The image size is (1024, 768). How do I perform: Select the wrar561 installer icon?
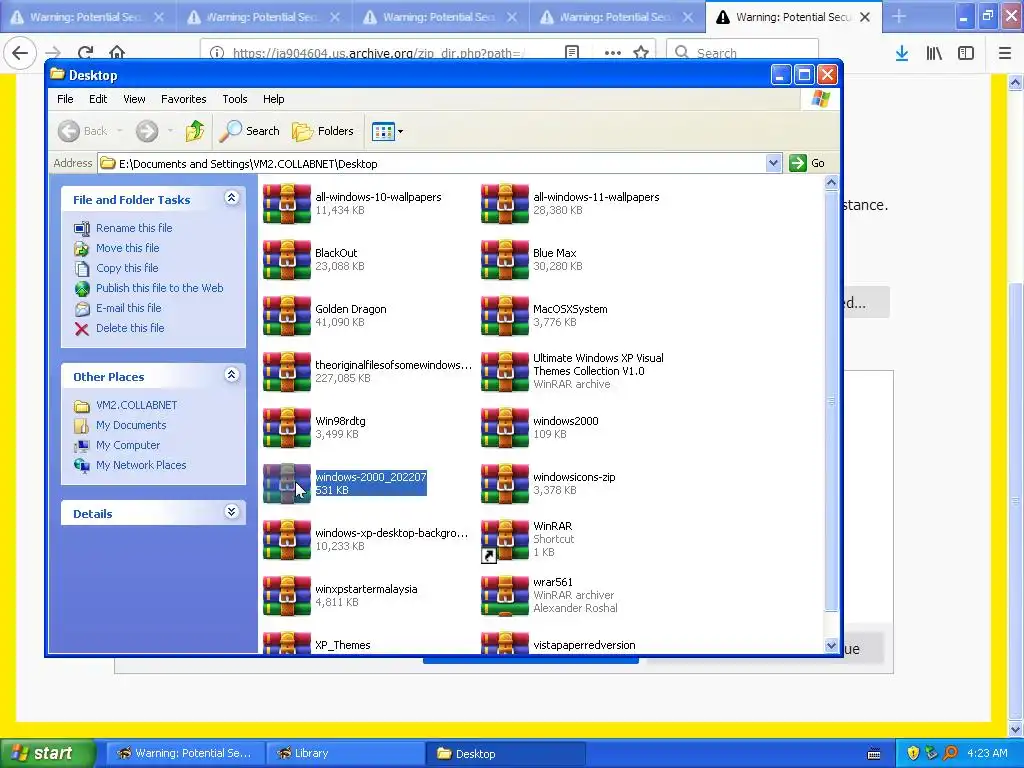click(x=505, y=595)
